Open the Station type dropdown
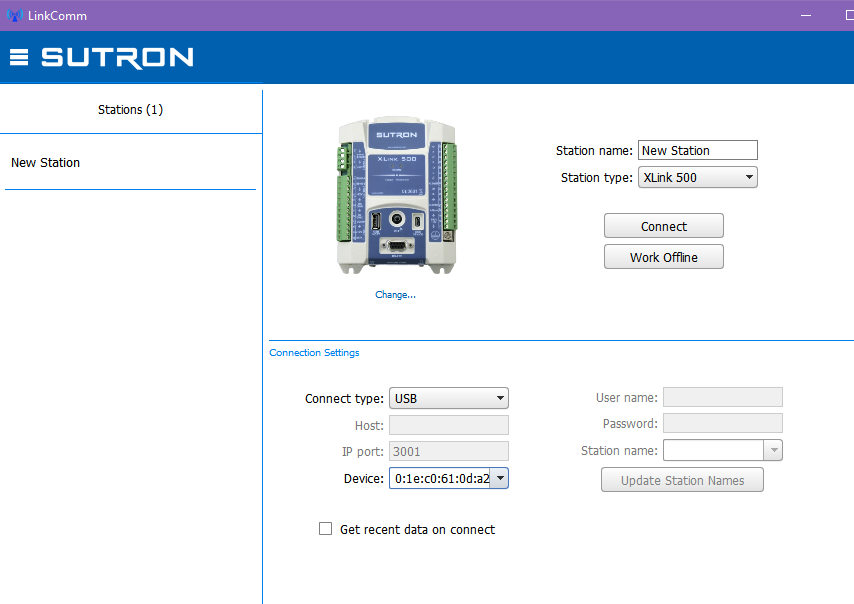854x604 pixels. point(698,178)
